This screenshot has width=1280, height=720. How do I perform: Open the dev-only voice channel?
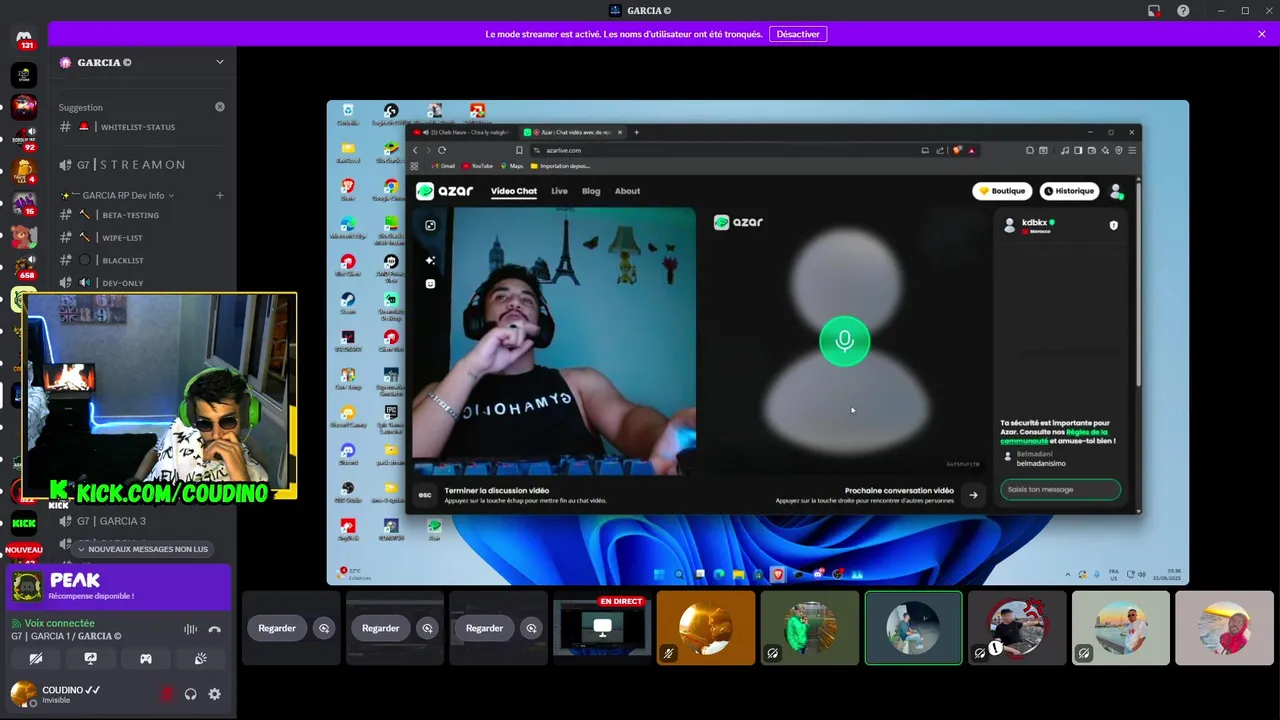(143, 283)
